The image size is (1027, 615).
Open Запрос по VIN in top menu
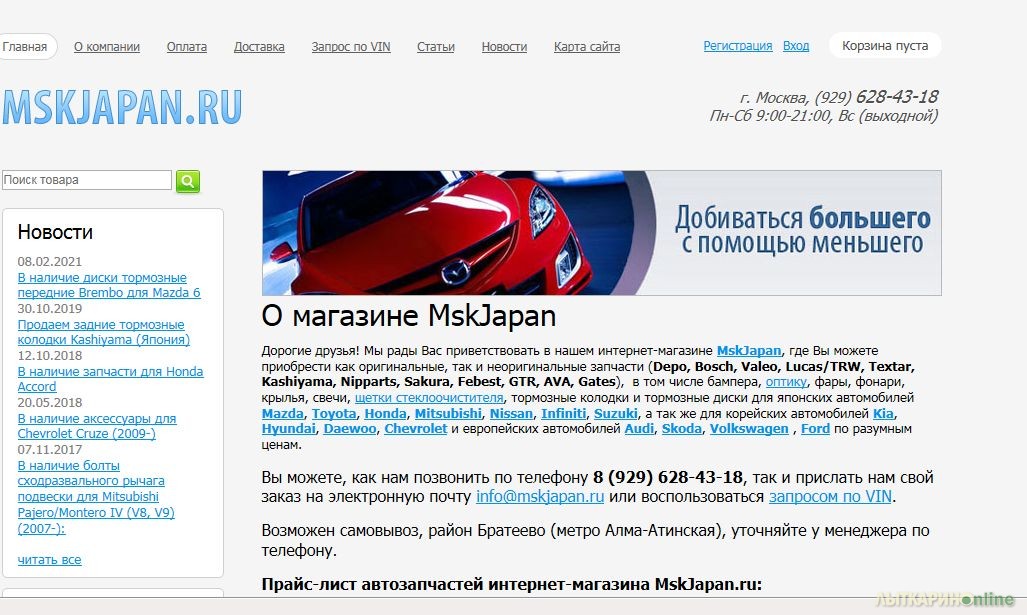[351, 47]
